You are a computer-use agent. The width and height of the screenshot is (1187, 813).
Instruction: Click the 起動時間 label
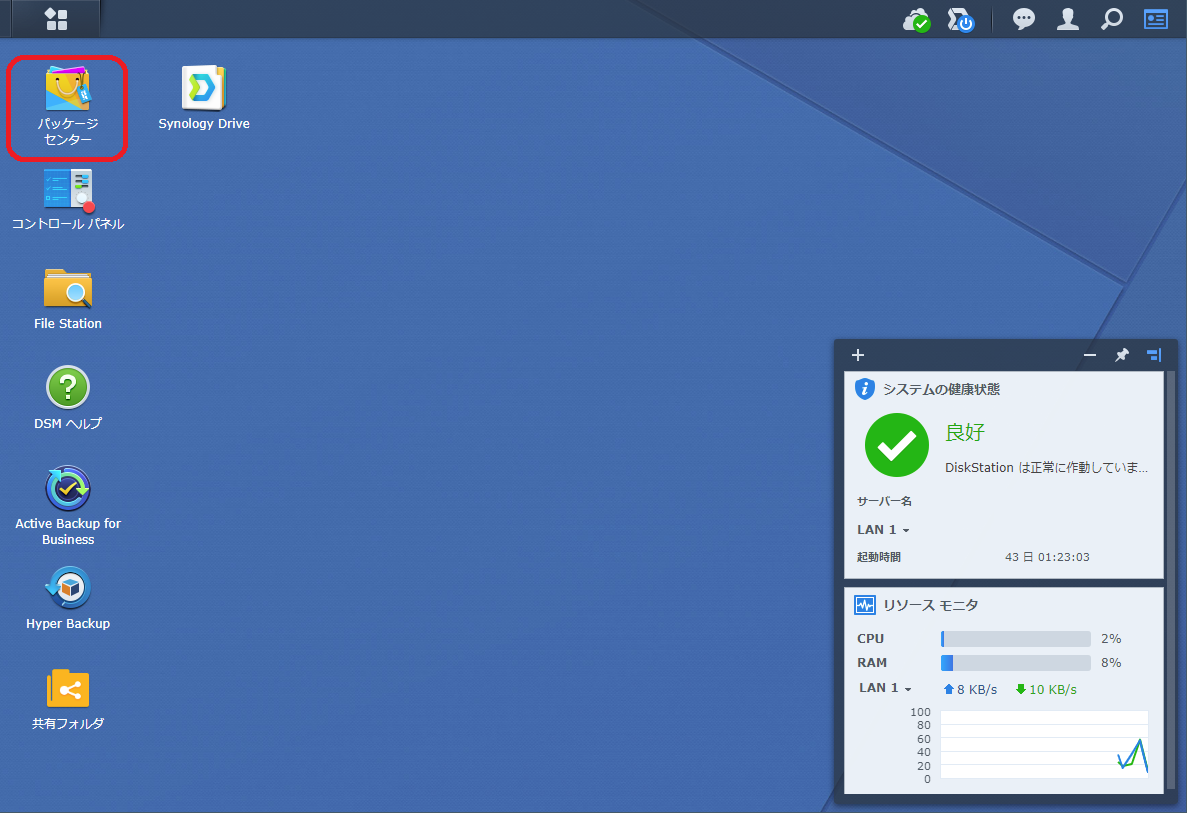(879, 557)
